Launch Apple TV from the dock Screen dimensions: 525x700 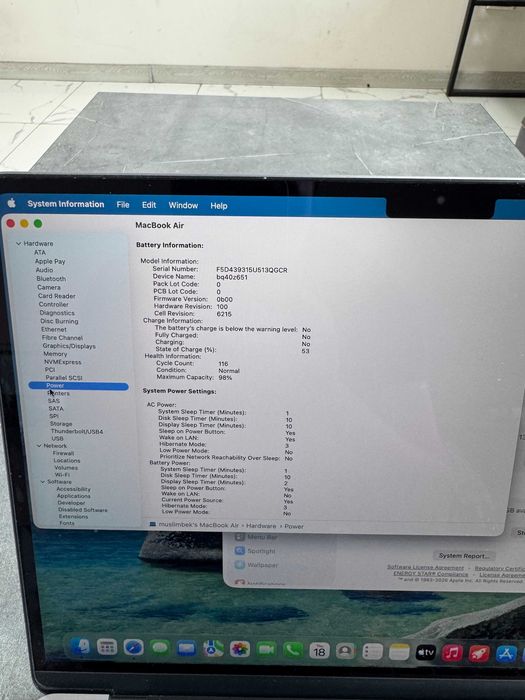tap(426, 653)
